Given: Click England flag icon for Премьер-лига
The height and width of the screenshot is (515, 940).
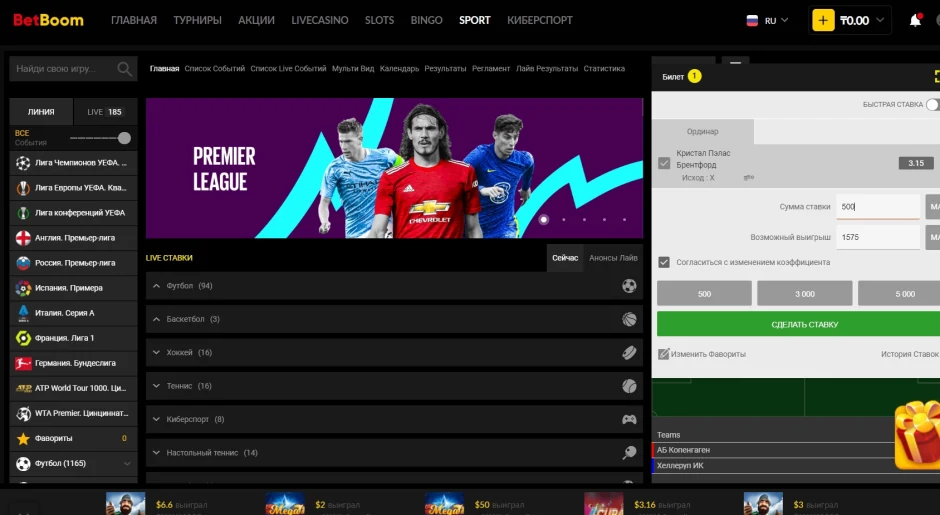Looking at the screenshot, I should [x=23, y=238].
